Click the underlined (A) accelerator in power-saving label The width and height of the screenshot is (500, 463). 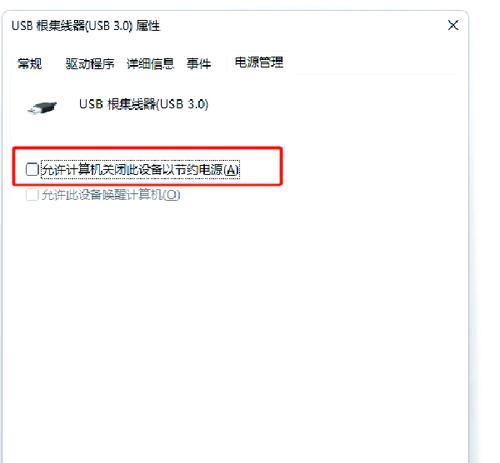[x=231, y=170]
